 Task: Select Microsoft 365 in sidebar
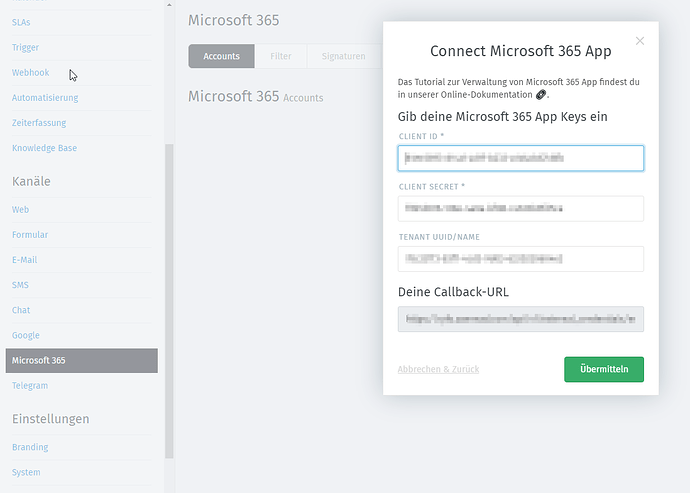[x=81, y=361]
